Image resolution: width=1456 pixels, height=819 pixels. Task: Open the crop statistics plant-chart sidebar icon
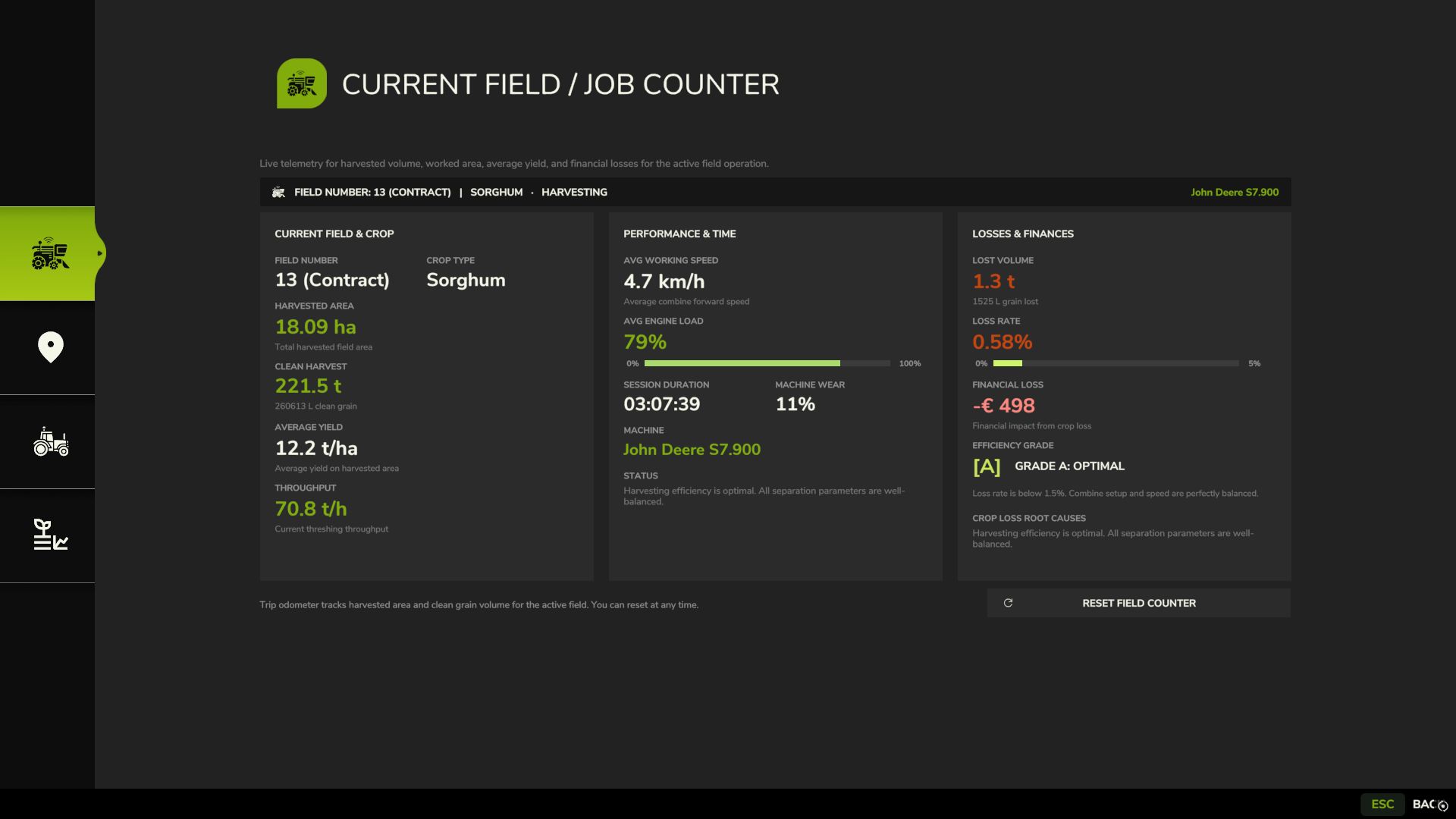click(x=51, y=535)
